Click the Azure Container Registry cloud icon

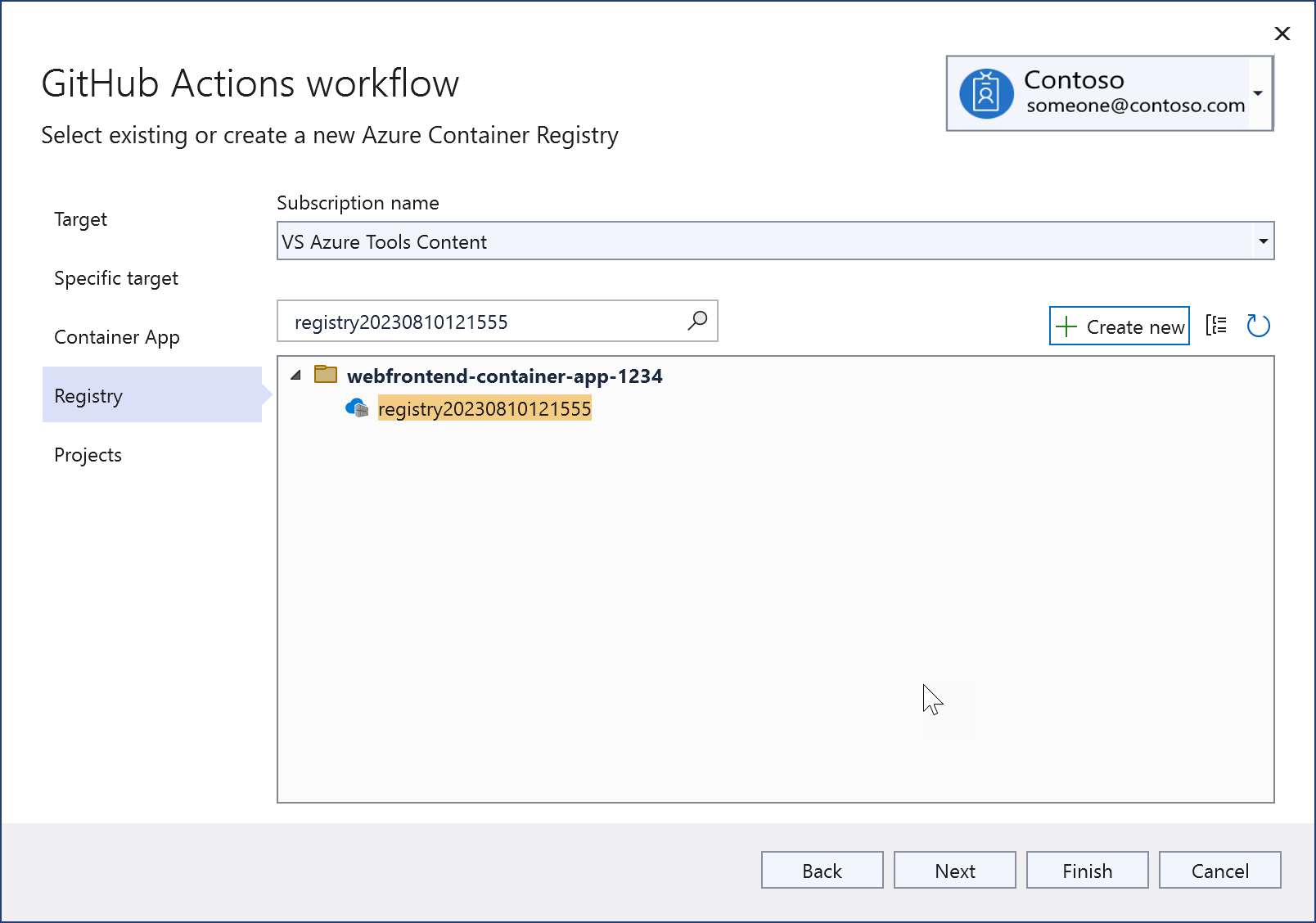355,408
